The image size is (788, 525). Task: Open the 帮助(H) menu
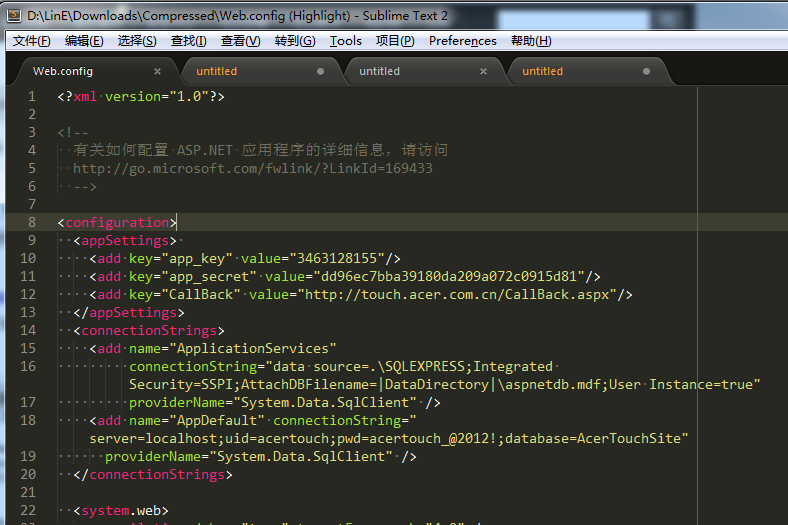(531, 41)
